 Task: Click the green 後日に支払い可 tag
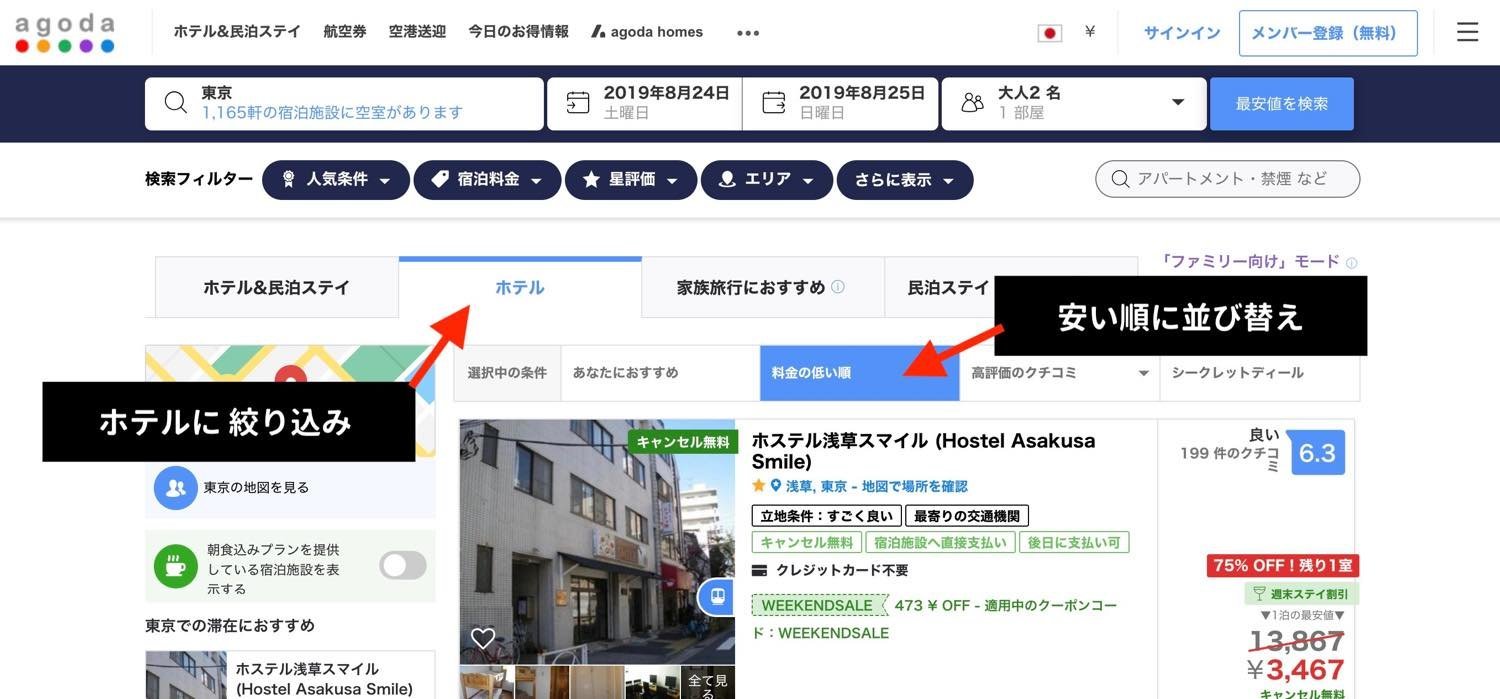(1074, 542)
